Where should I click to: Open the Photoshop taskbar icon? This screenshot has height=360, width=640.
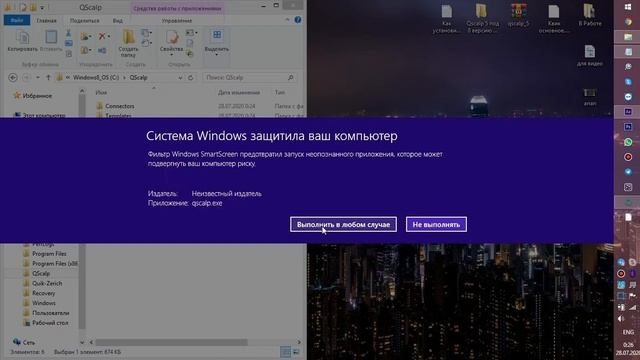point(628,127)
